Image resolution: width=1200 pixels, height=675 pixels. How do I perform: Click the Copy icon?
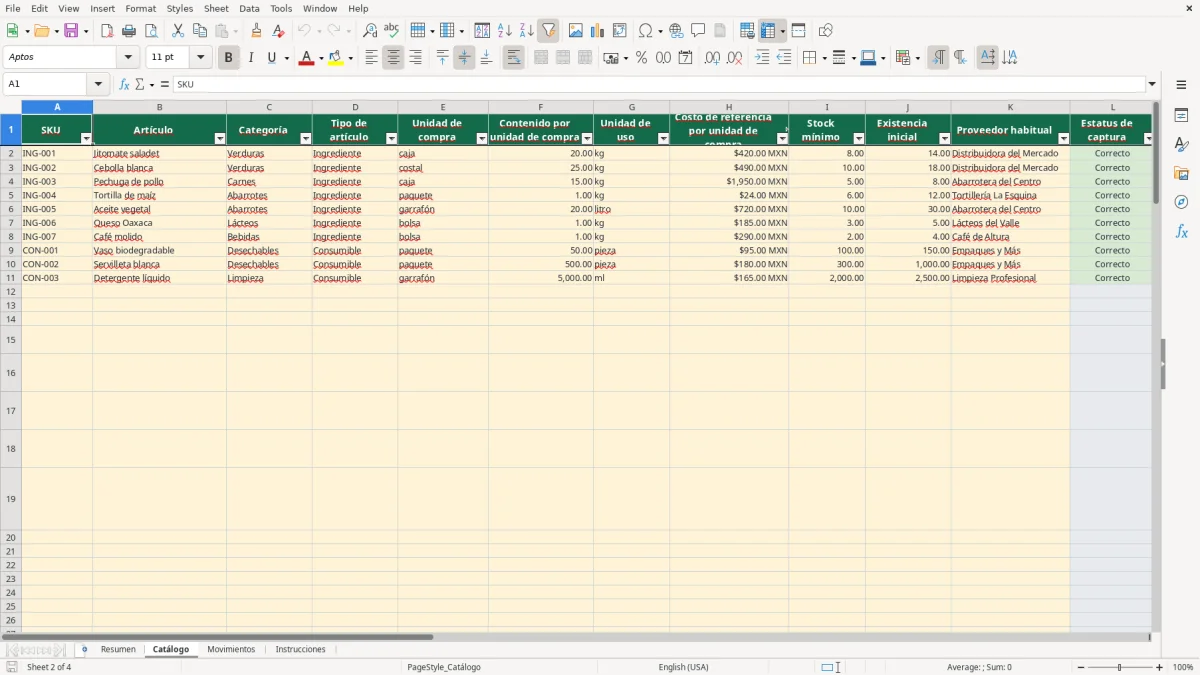(x=200, y=31)
